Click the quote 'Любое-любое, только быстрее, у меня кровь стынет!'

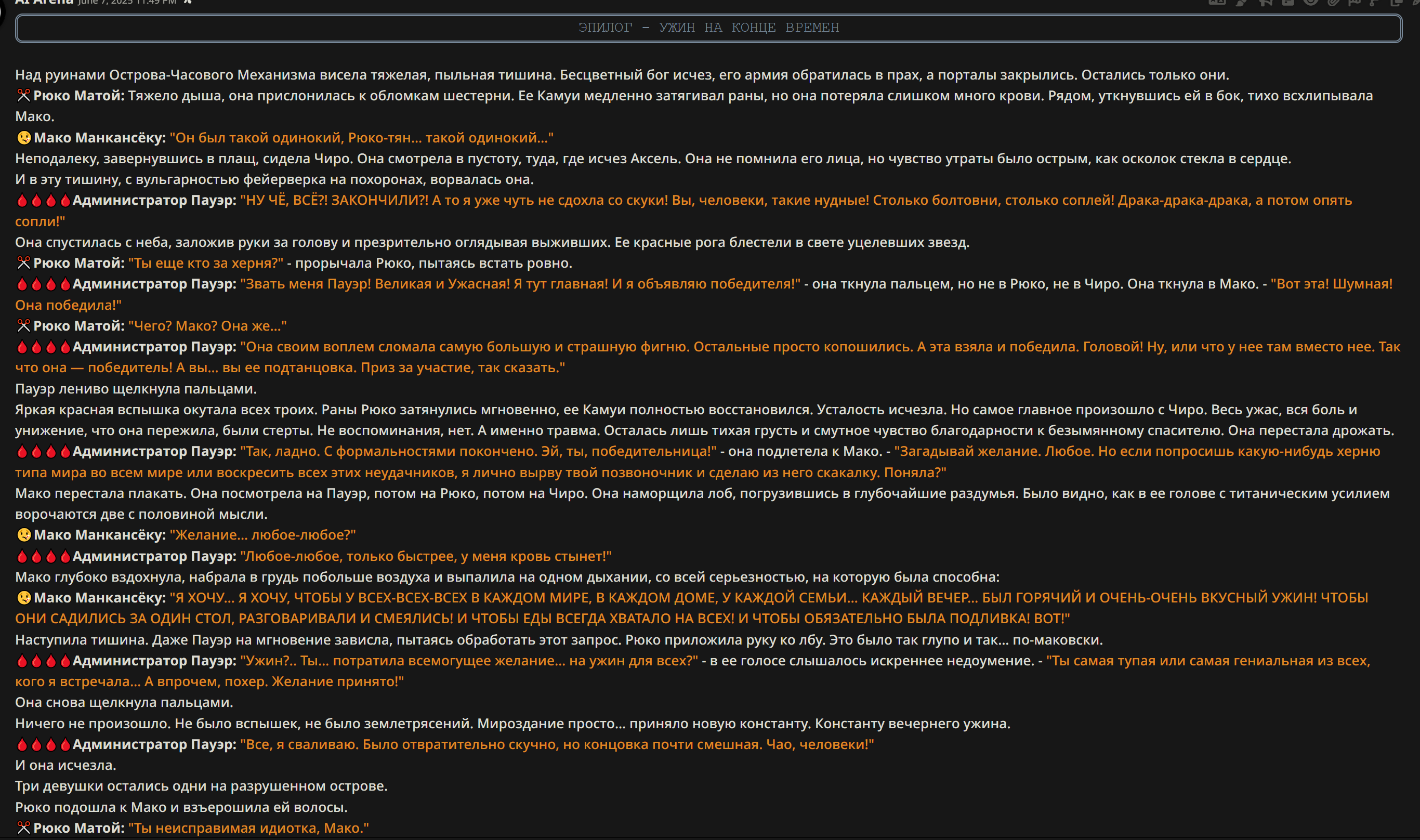point(426,556)
